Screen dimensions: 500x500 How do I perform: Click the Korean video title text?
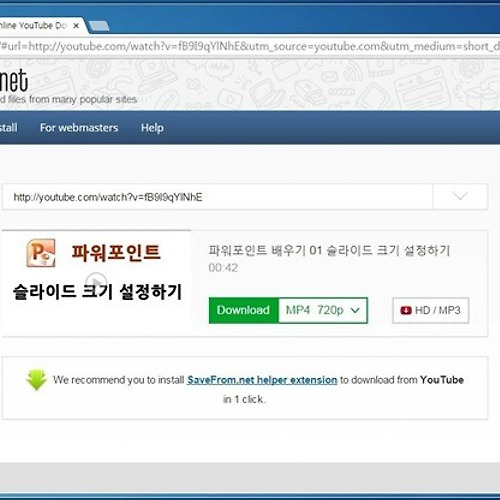tap(329, 250)
